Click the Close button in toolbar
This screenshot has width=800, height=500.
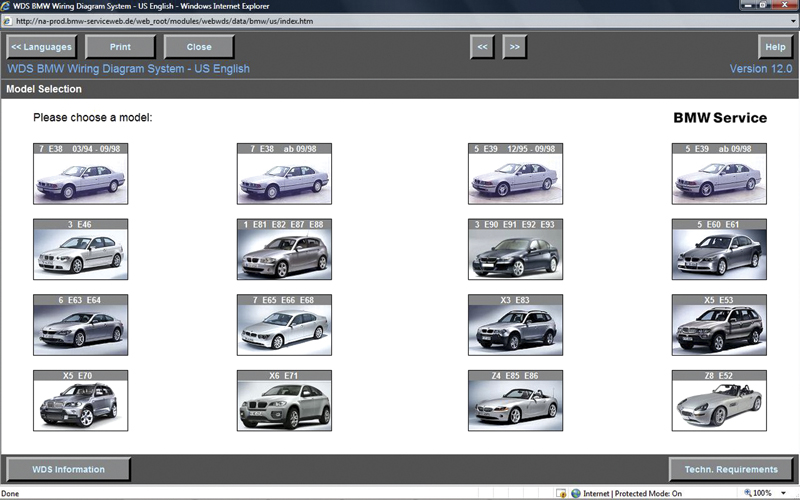coord(199,47)
